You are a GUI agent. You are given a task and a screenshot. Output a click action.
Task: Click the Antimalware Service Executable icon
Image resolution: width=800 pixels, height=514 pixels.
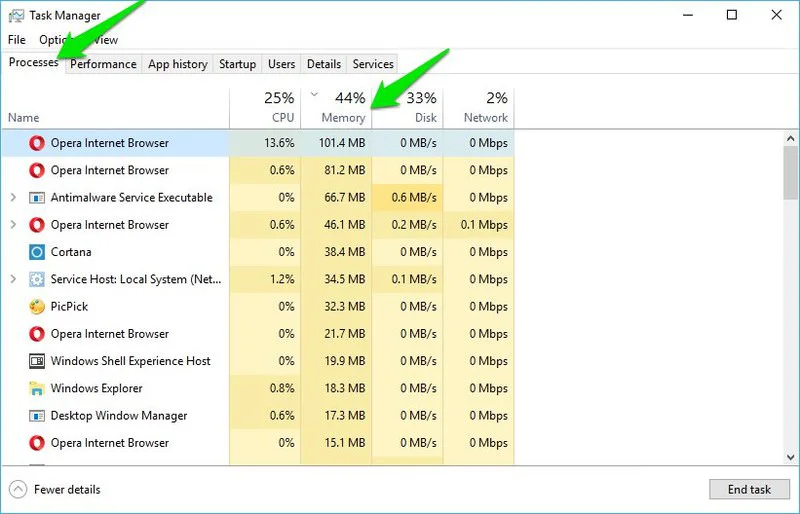[x=37, y=198]
